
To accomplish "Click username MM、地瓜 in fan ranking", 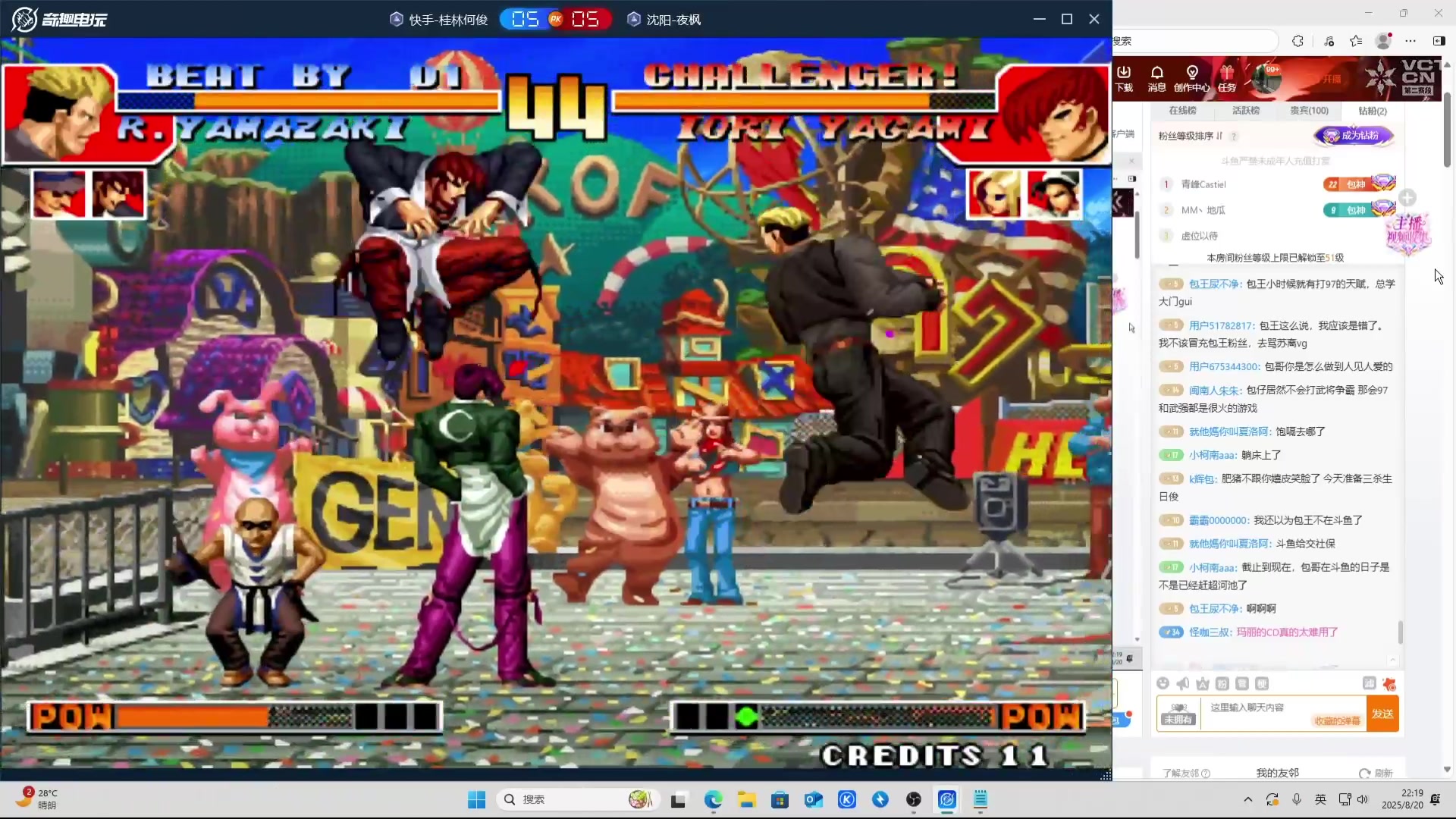I will (x=1203, y=210).
